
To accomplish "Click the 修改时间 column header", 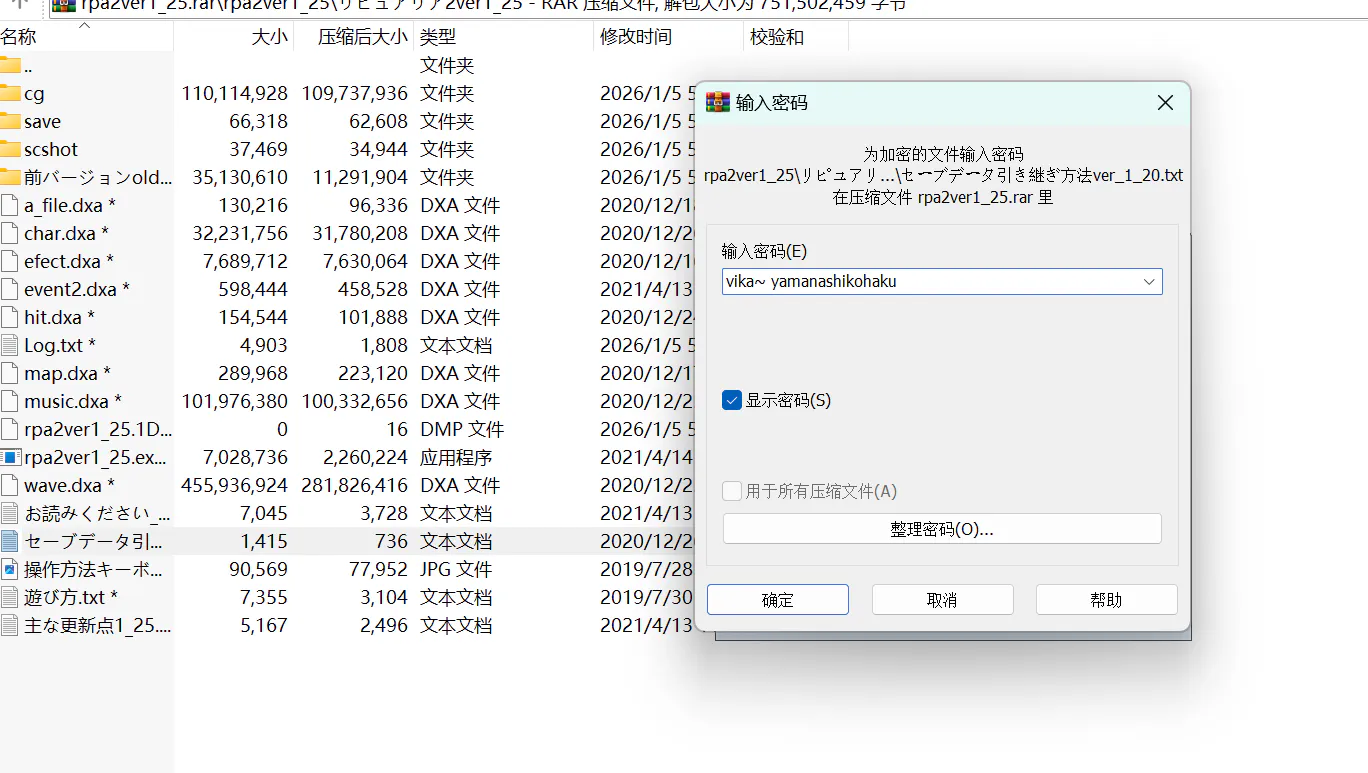I will (x=635, y=37).
